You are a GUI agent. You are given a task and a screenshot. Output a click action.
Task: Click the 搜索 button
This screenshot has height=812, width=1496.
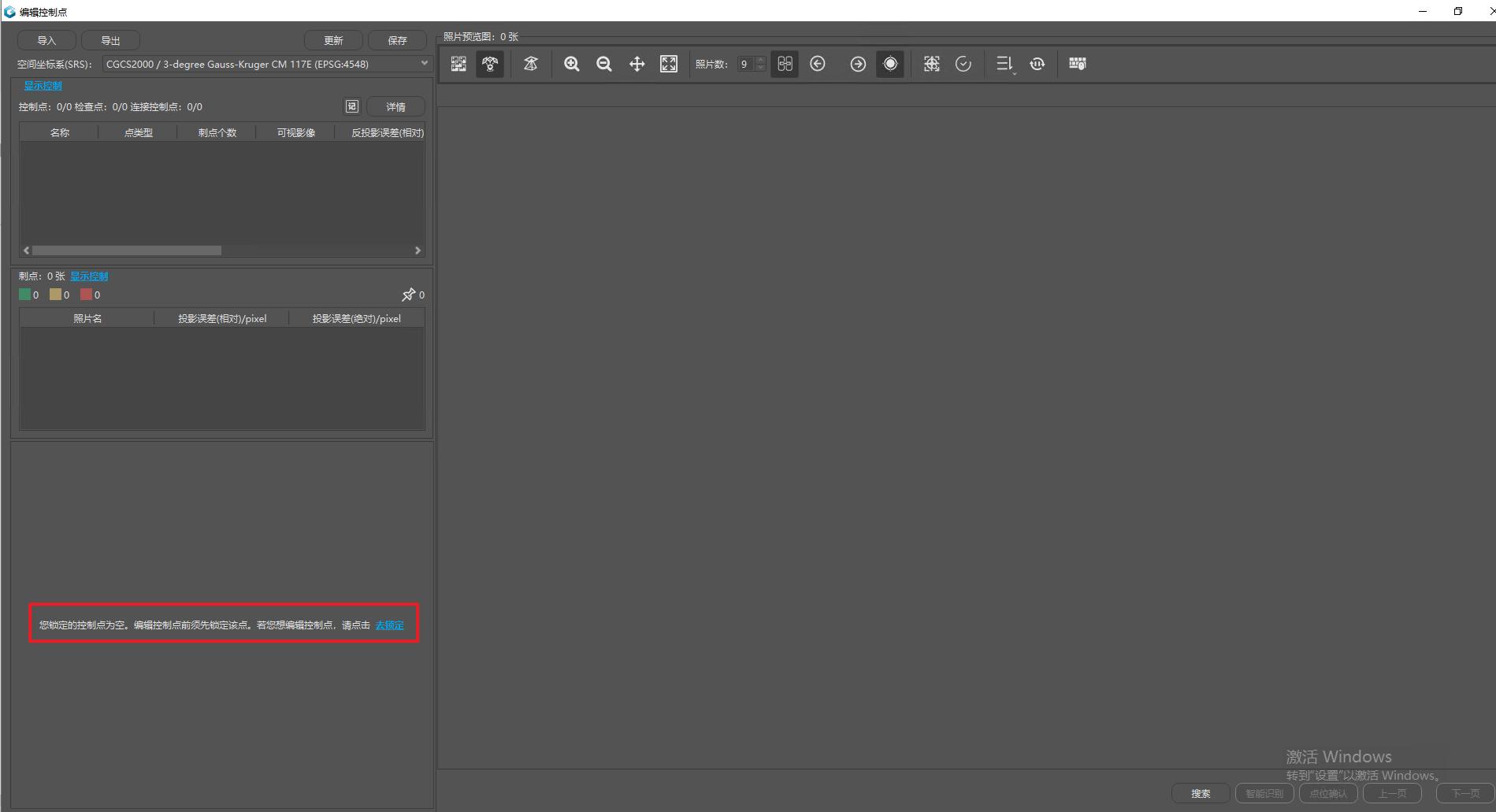[x=1201, y=793]
